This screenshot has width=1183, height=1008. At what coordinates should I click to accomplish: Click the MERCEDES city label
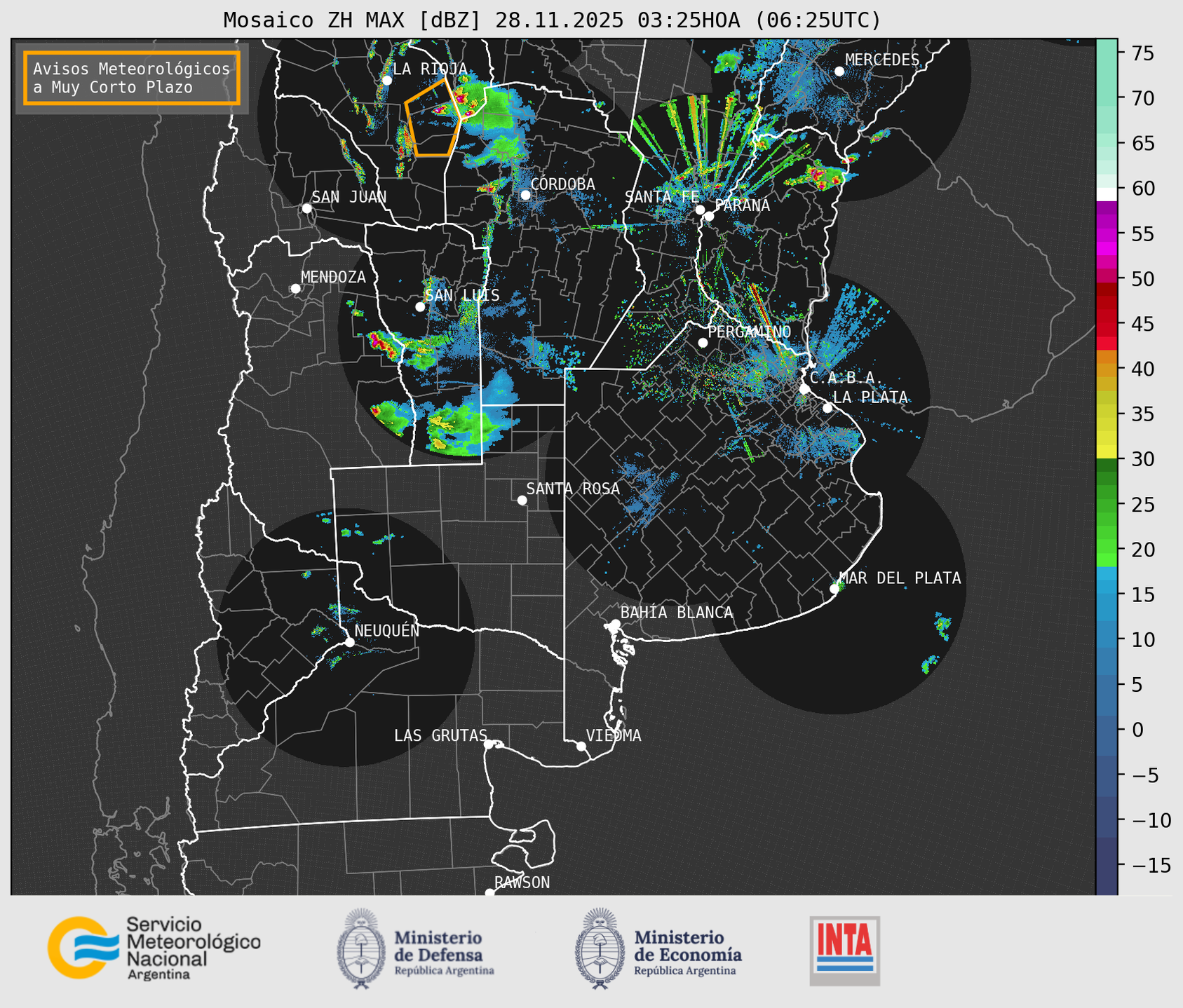click(881, 60)
